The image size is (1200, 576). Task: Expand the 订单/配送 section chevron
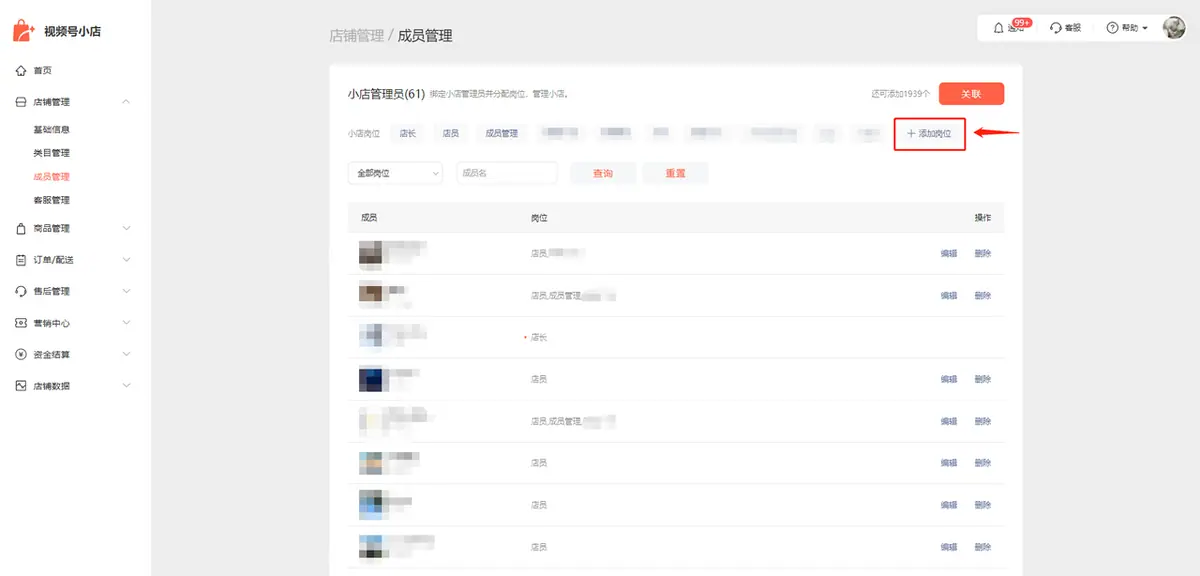click(126, 260)
